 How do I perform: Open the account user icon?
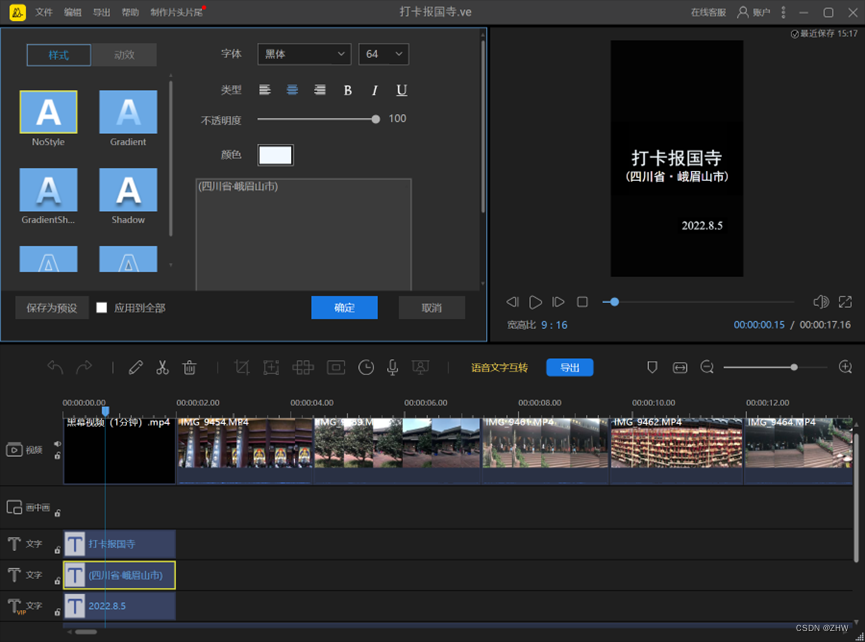click(743, 12)
